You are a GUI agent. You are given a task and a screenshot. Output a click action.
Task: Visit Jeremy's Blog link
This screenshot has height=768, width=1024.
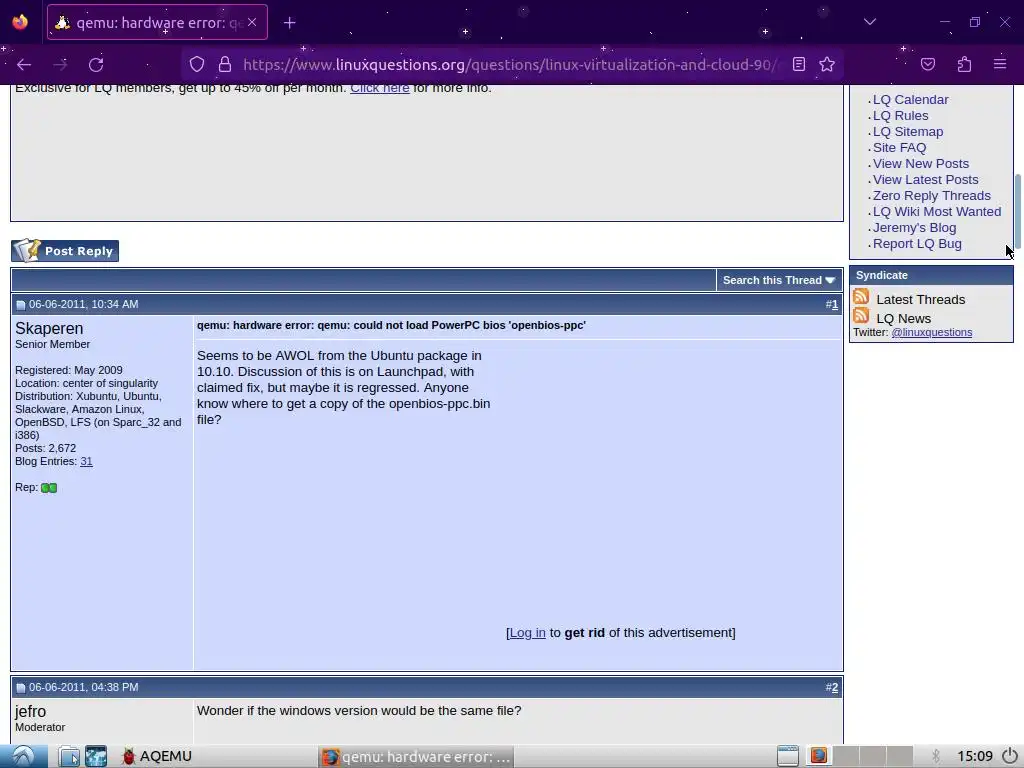pos(914,227)
